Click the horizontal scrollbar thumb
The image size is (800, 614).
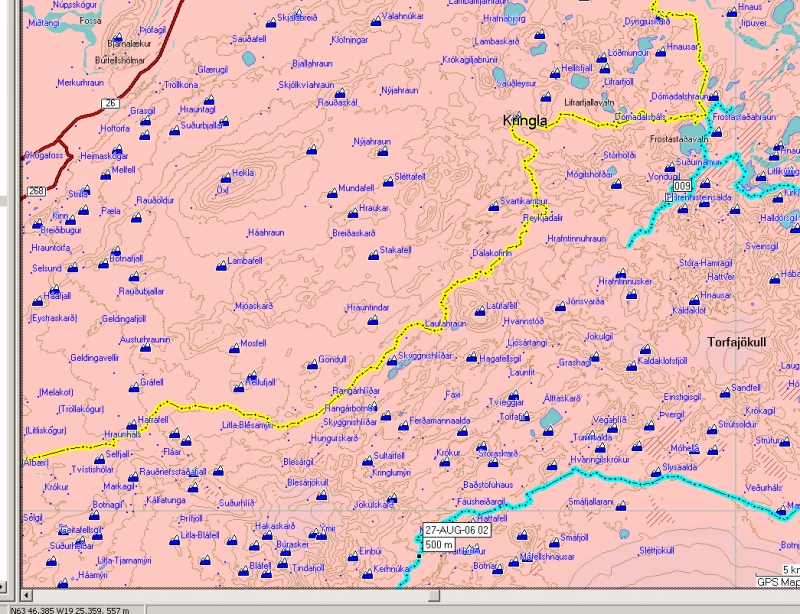click(x=431, y=595)
